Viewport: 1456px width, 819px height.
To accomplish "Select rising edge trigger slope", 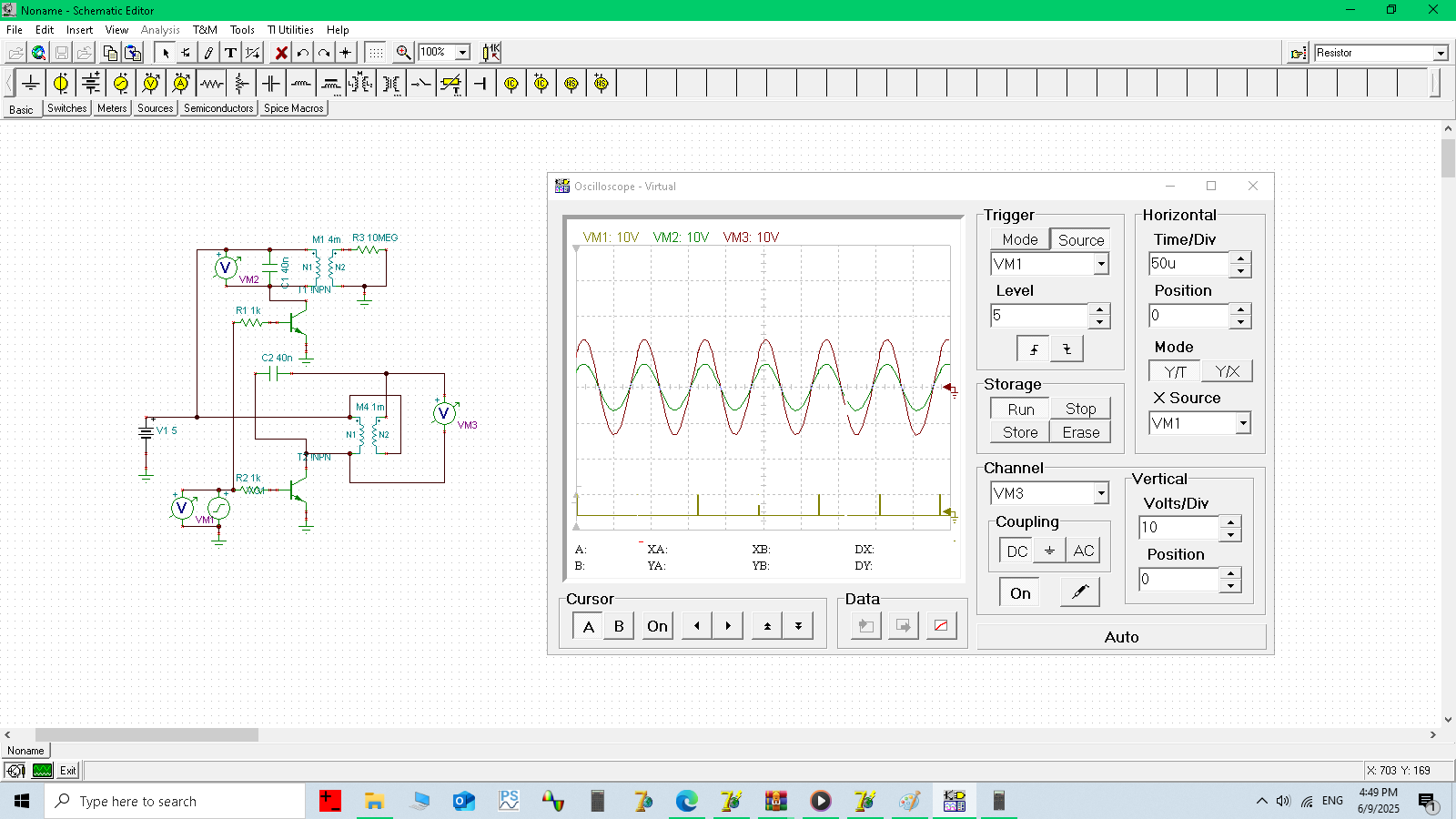I will 1033,349.
